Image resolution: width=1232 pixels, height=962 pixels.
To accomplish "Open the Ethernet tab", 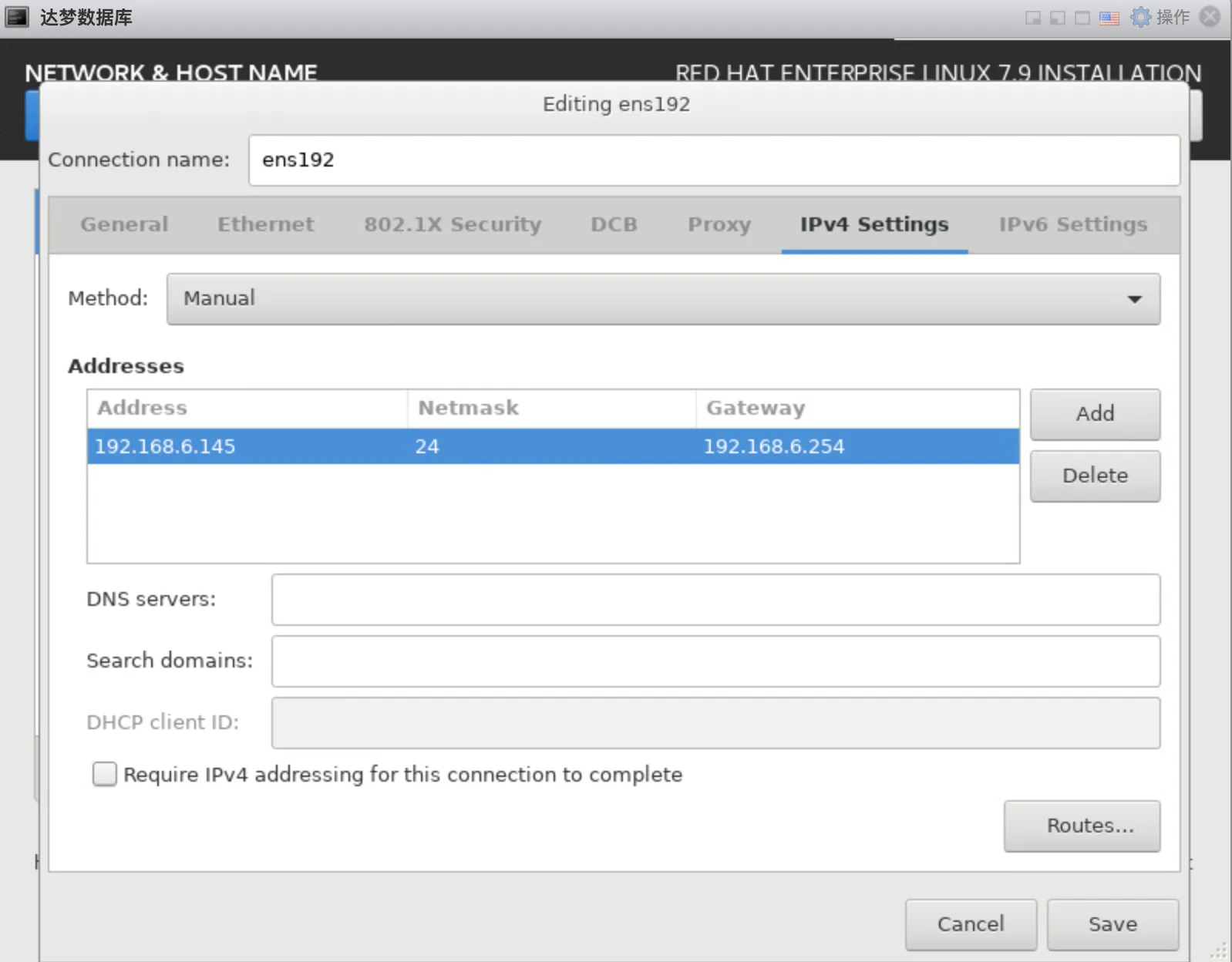I will click(x=265, y=224).
